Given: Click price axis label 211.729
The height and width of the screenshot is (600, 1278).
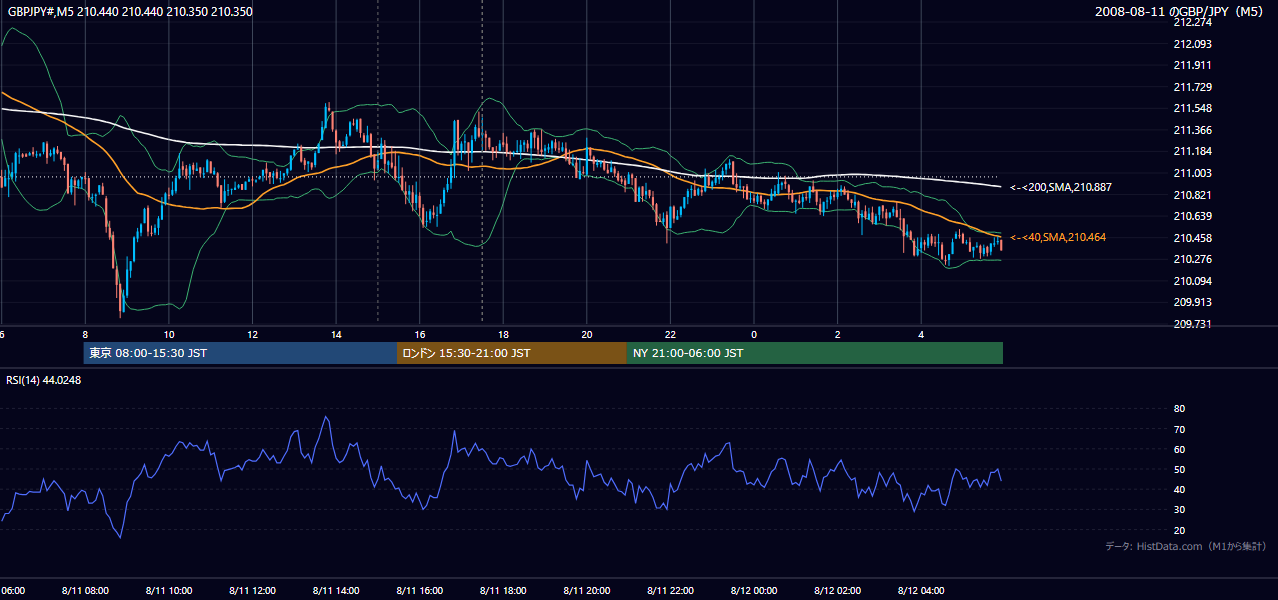Looking at the screenshot, I should 1192,87.
